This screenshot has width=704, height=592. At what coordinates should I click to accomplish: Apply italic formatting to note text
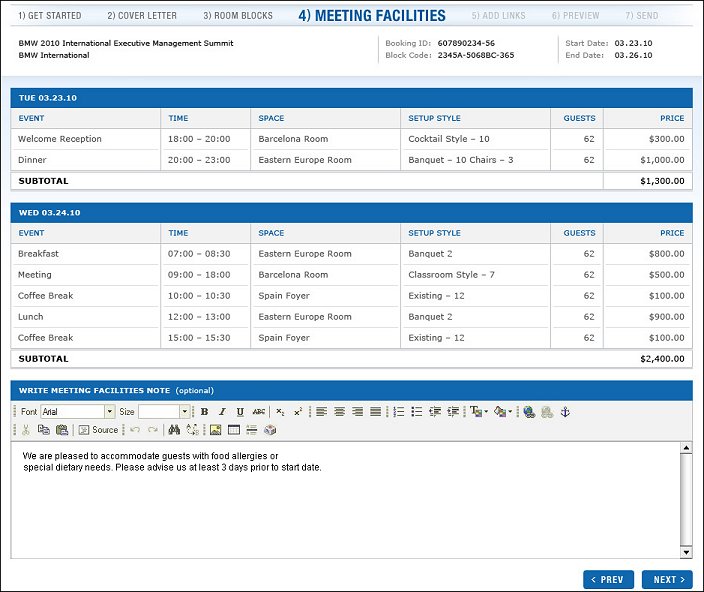(222, 412)
